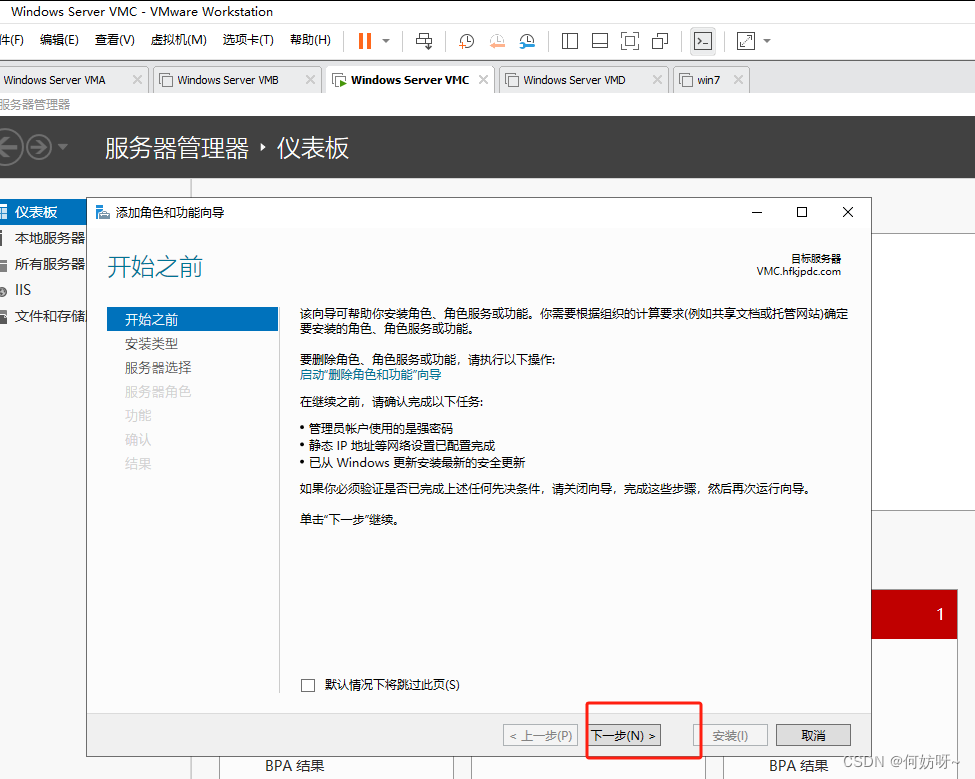The height and width of the screenshot is (779, 975).
Task: Expand the stretch guest dropdown arrow
Action: click(x=767, y=41)
